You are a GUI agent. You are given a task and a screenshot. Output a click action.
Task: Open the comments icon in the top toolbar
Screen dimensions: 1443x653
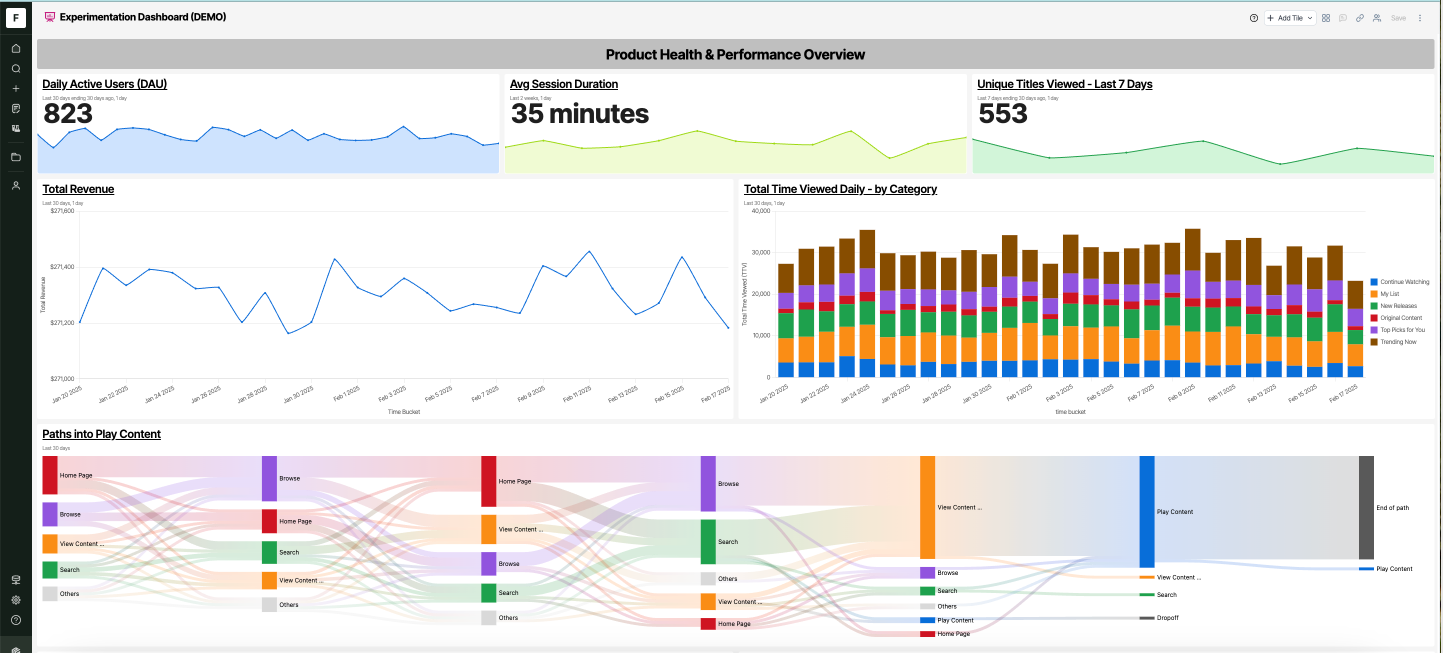(x=1342, y=17)
